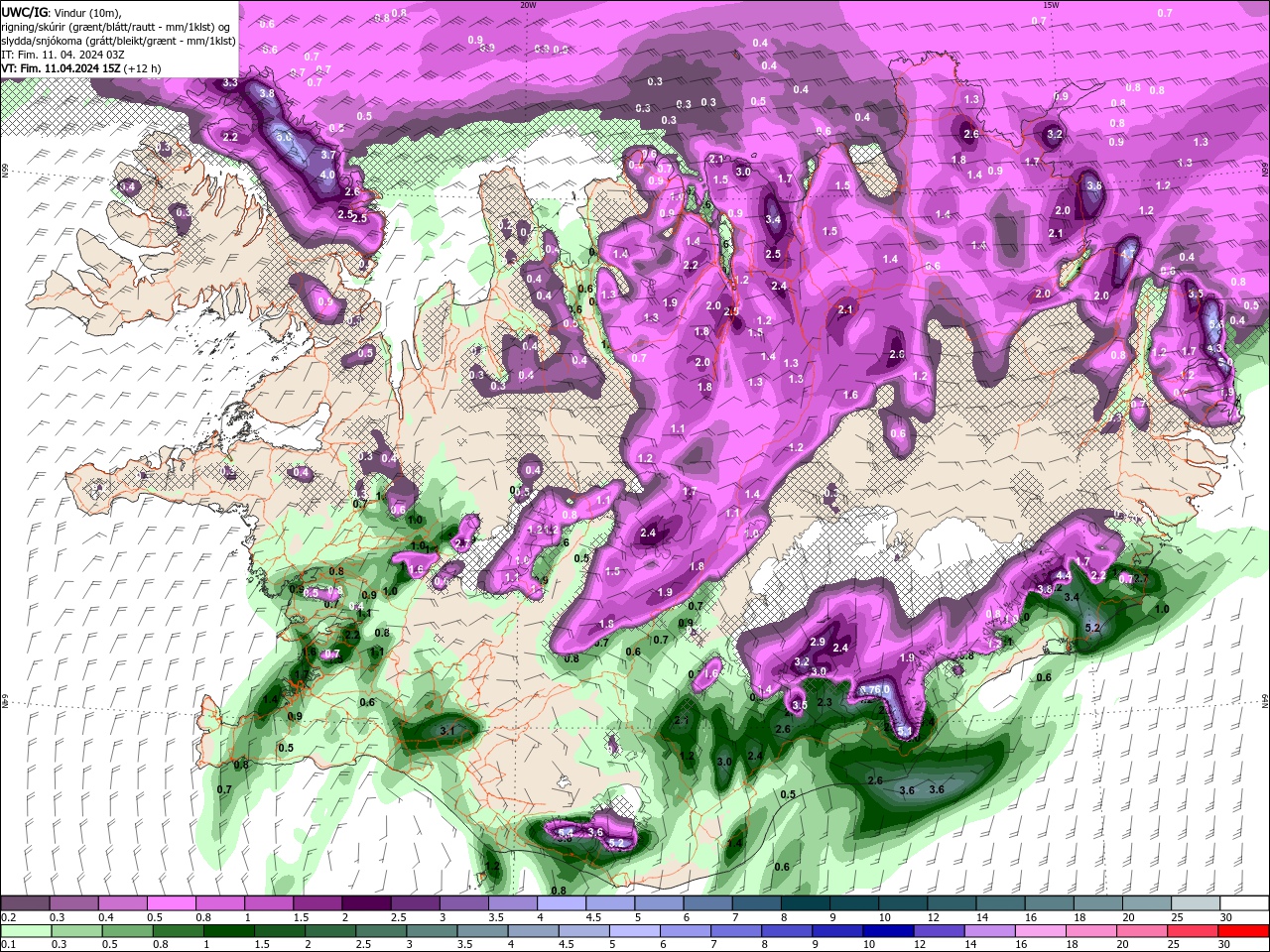This screenshot has width=1270, height=952.
Task: Select the gray-green 3–3.5 swatch in the rain legend
Action: [x=432, y=930]
